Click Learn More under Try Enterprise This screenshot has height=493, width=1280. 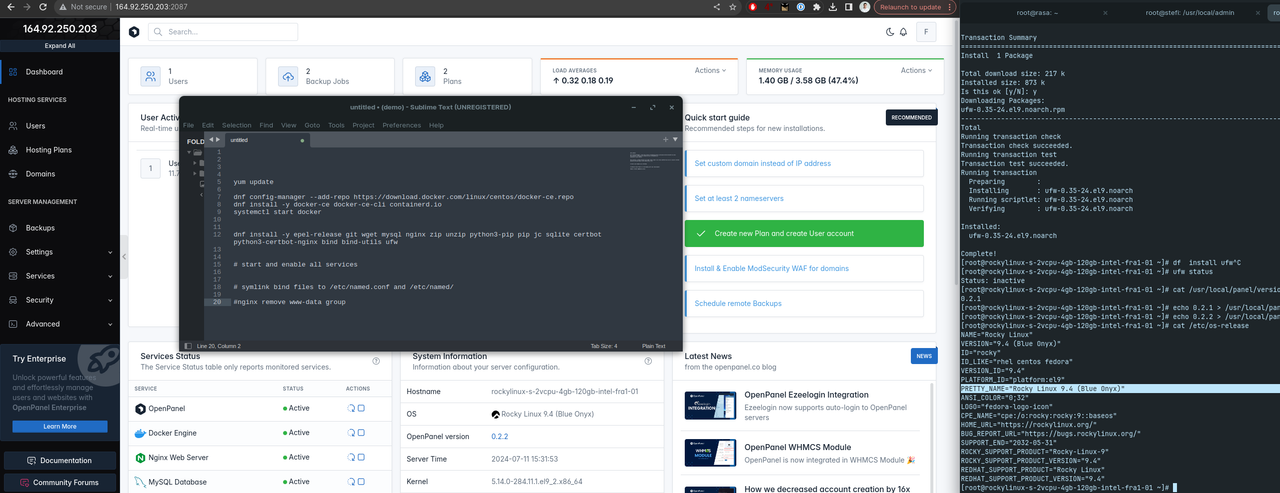coord(60,426)
